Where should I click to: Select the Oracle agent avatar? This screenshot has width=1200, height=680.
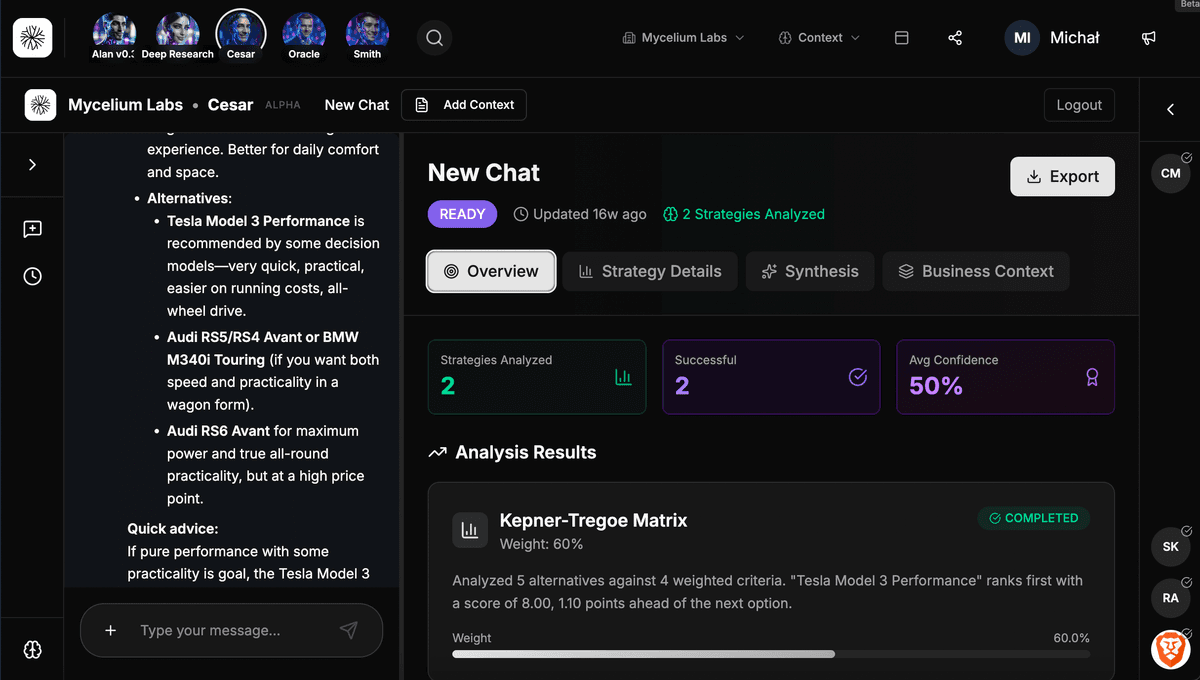(304, 33)
